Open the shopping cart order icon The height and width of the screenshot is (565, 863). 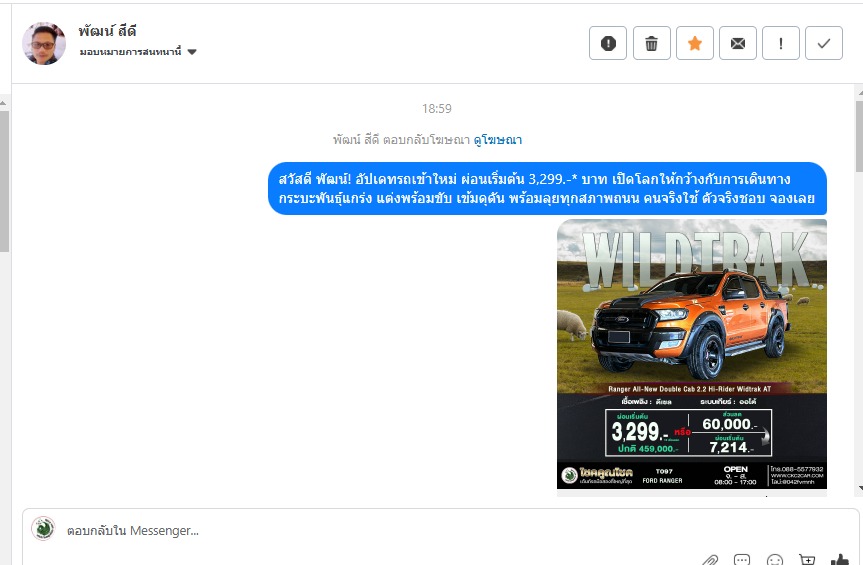click(x=807, y=560)
